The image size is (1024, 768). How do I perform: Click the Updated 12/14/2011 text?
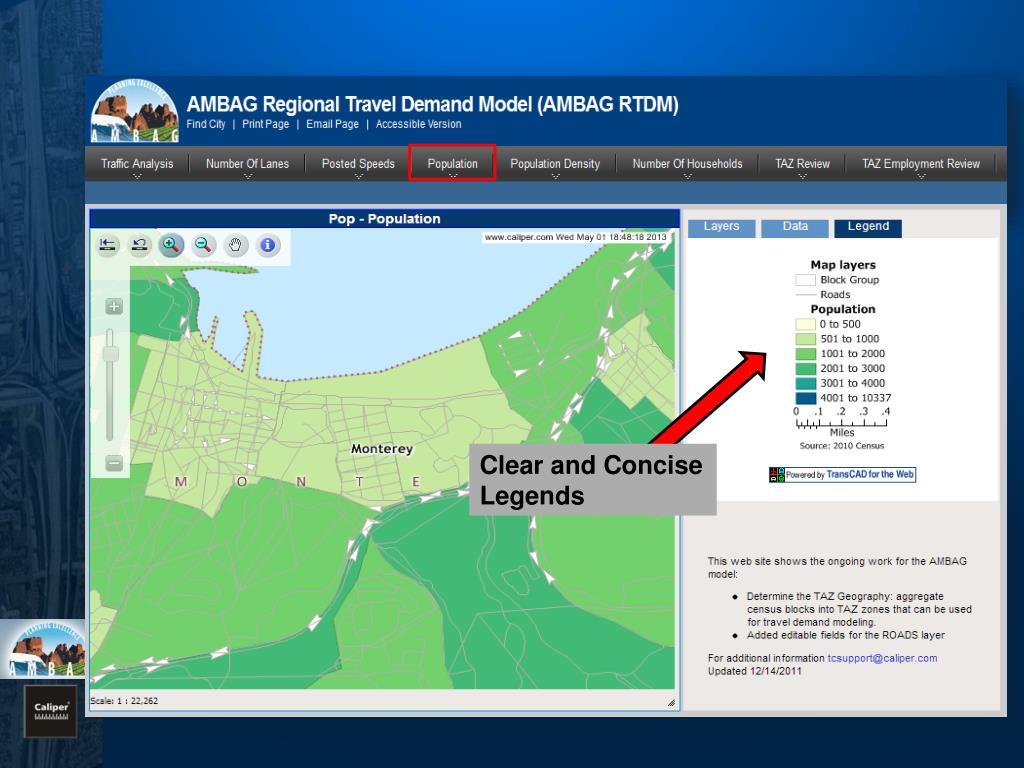point(754,671)
